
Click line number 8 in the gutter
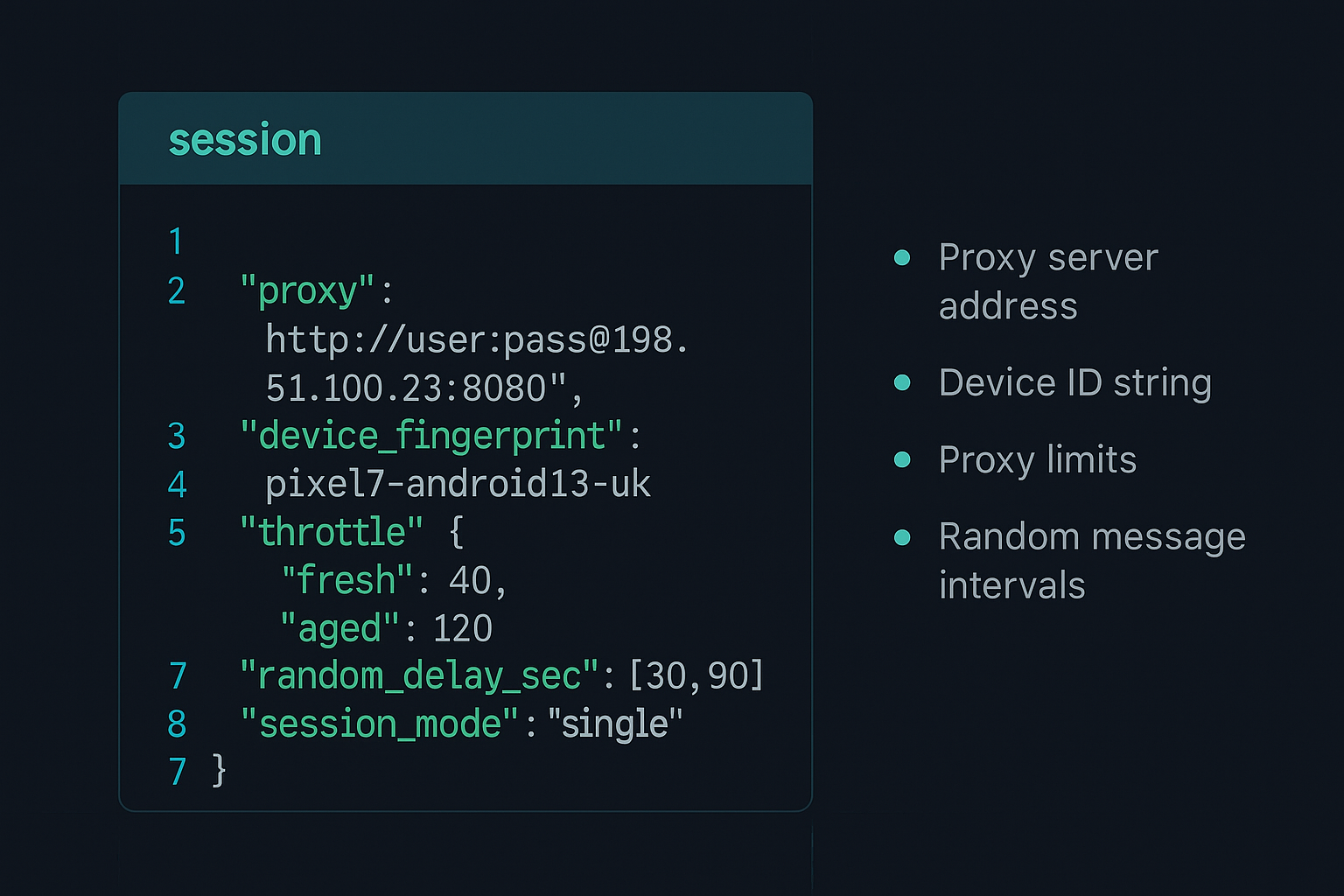(177, 724)
